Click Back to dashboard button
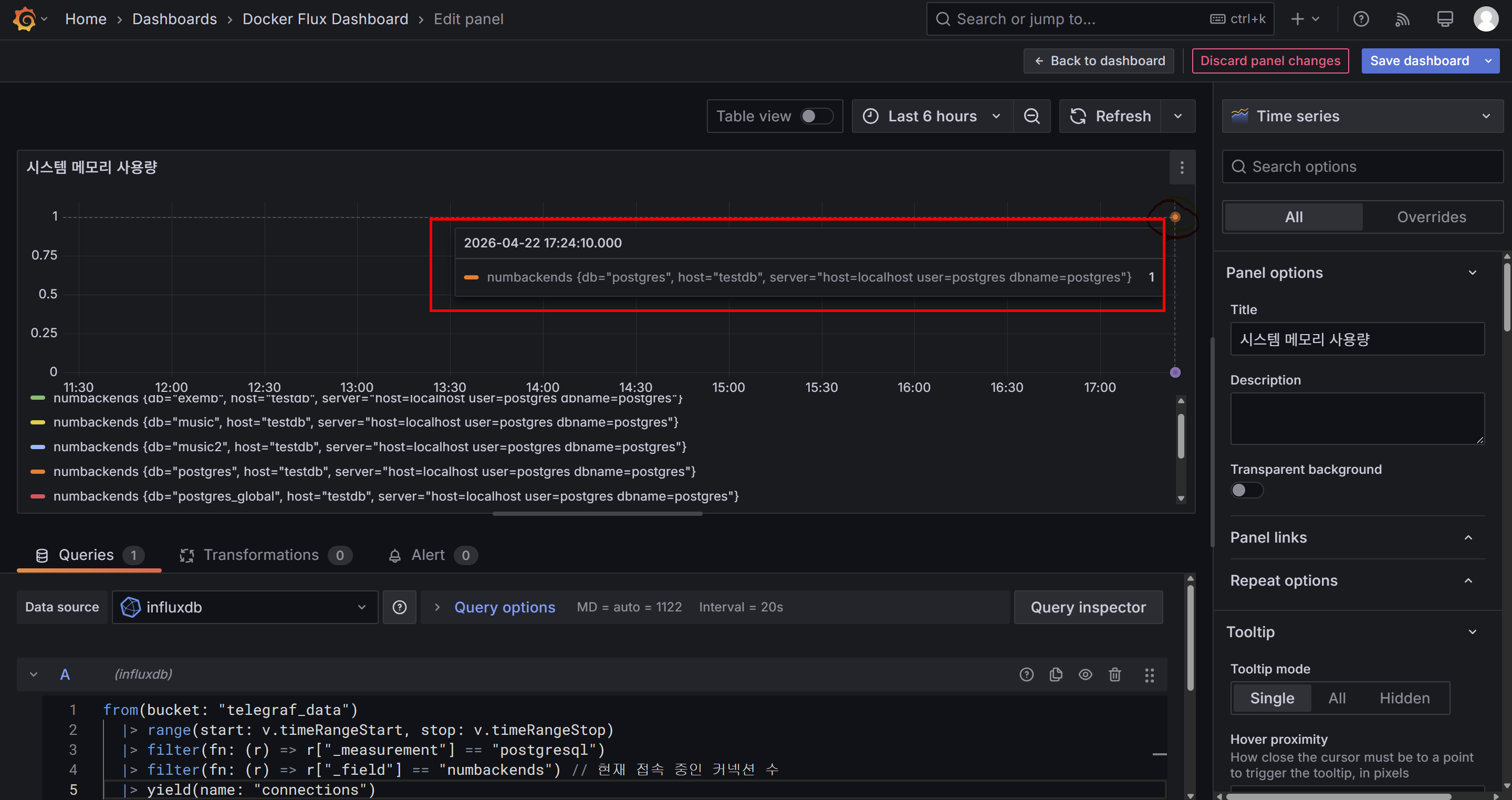This screenshot has width=1512, height=800. [1098, 61]
